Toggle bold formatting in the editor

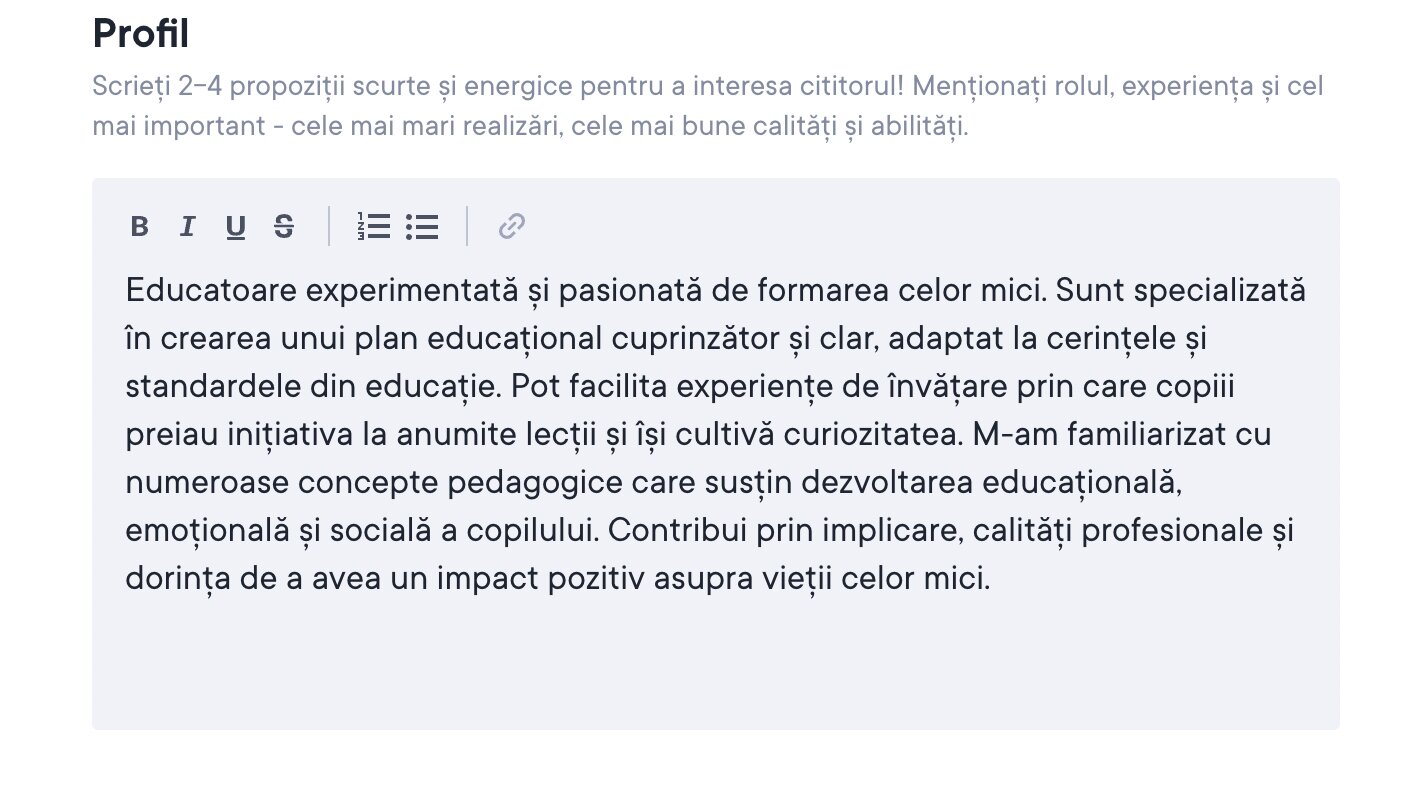tap(140, 227)
